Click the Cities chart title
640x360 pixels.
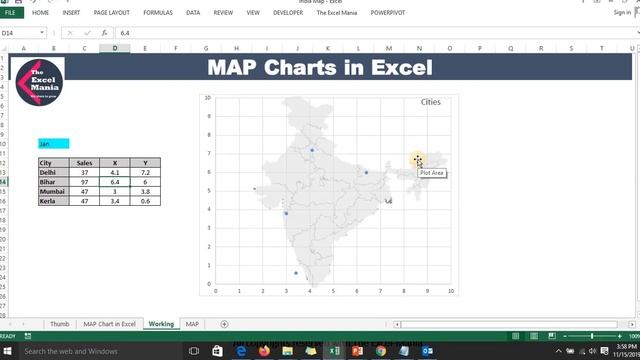[x=431, y=102]
